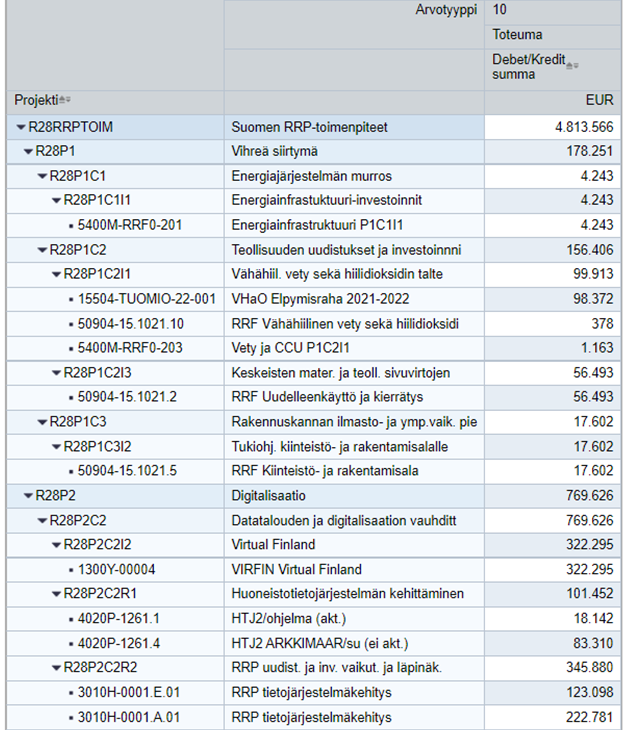Click the Debet/Kredit summa column header

(x=526, y=67)
